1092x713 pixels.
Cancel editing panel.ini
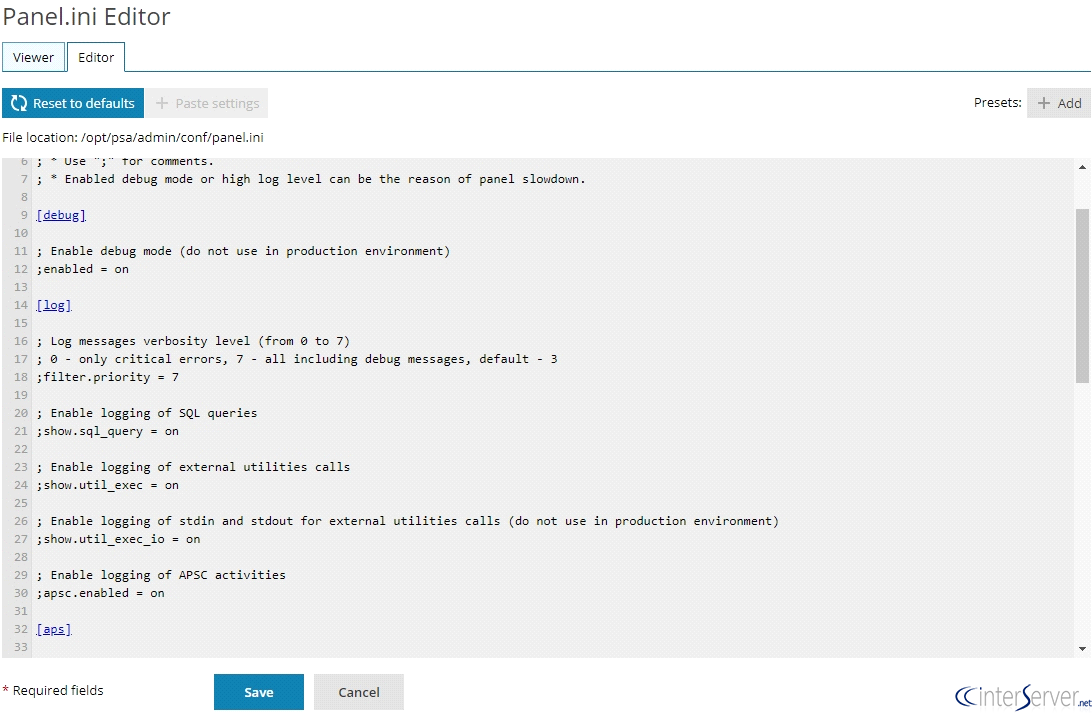click(359, 692)
